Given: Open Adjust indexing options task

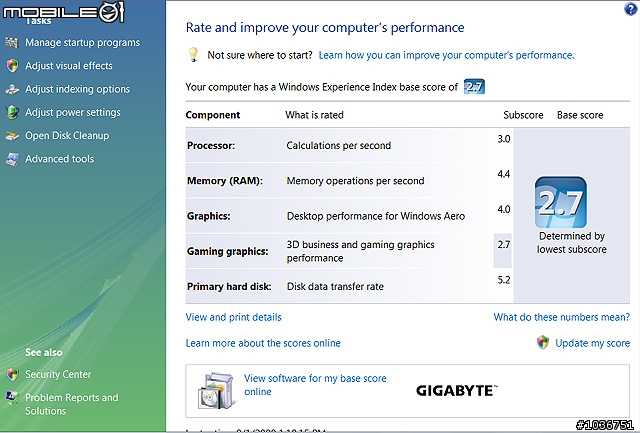Looking at the screenshot, I should 78,89.
